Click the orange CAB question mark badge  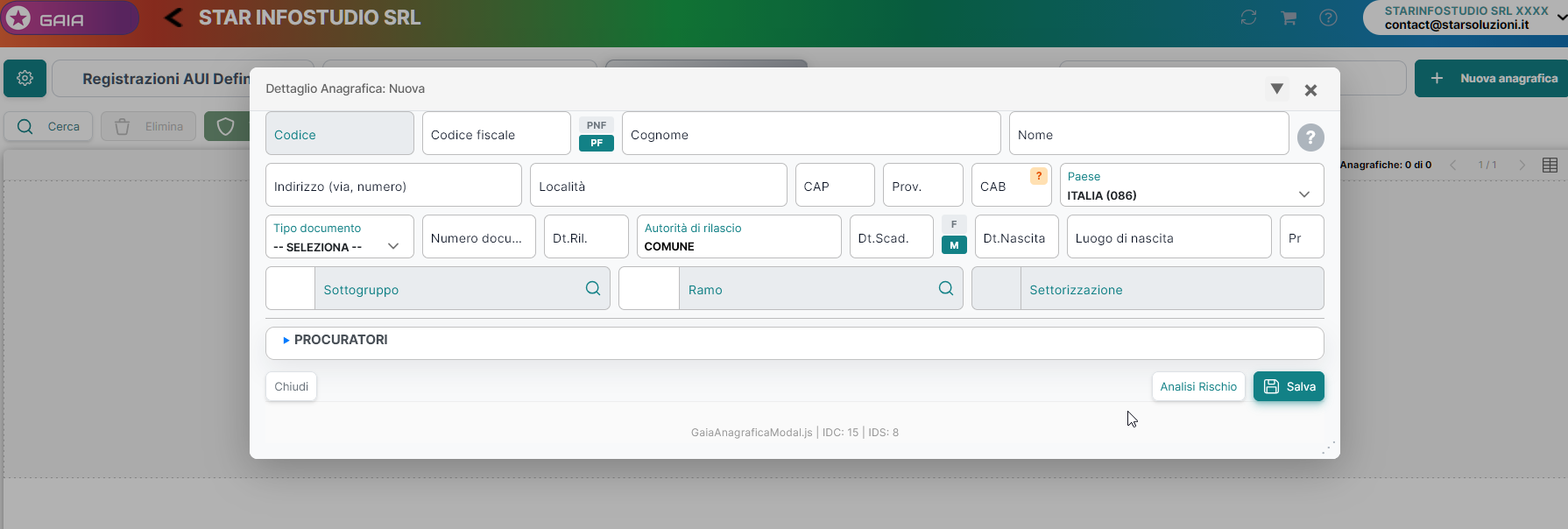(x=1039, y=176)
